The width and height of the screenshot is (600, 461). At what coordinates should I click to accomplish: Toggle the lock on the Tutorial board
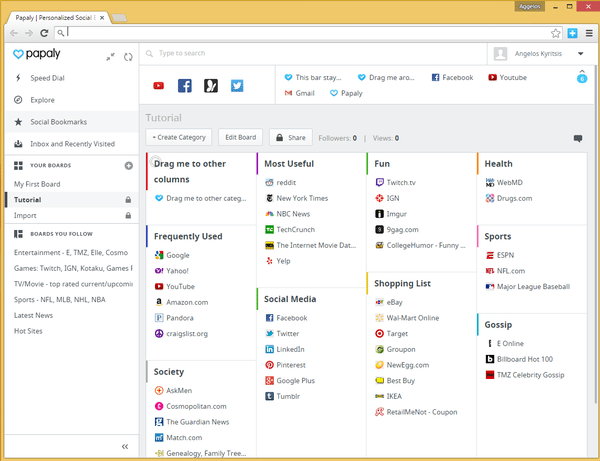tap(128, 200)
